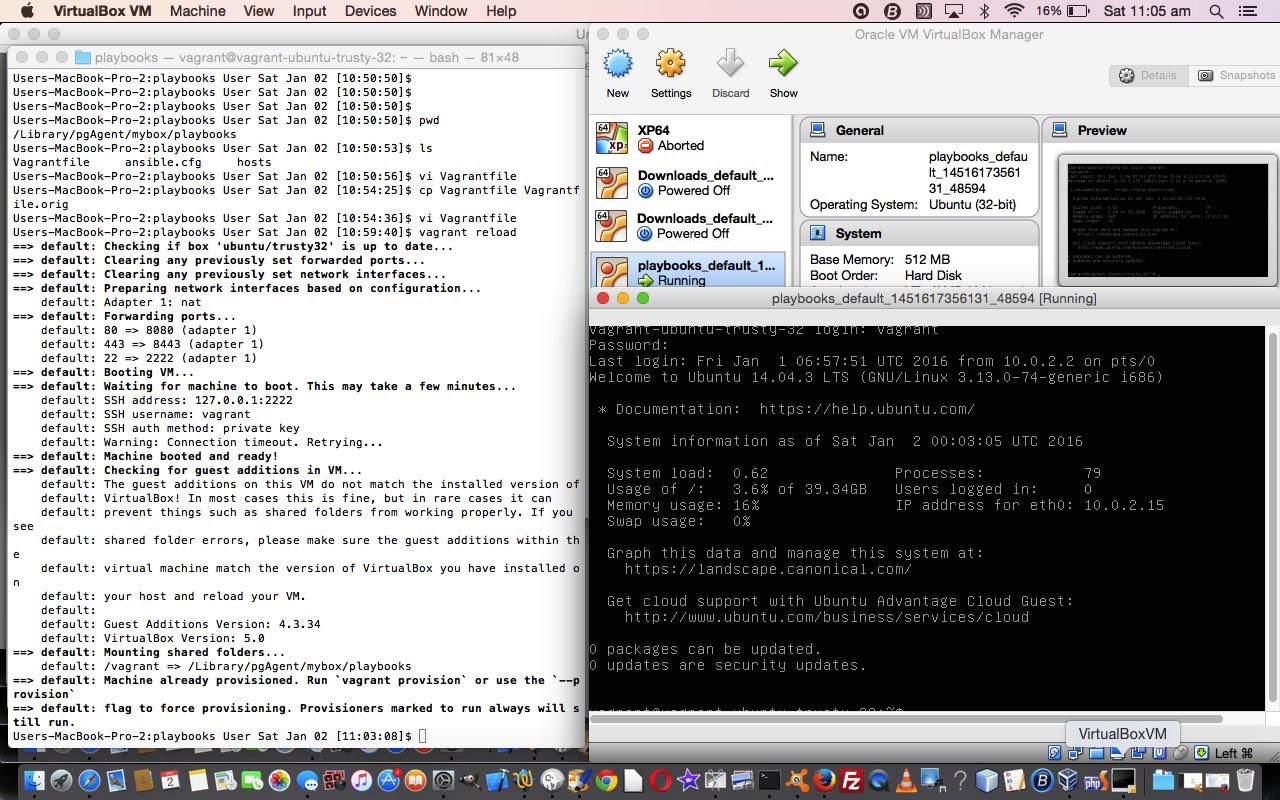Click the shared folders icon in VM status bar
Viewport: 1280px width, 800px height.
(1096, 753)
